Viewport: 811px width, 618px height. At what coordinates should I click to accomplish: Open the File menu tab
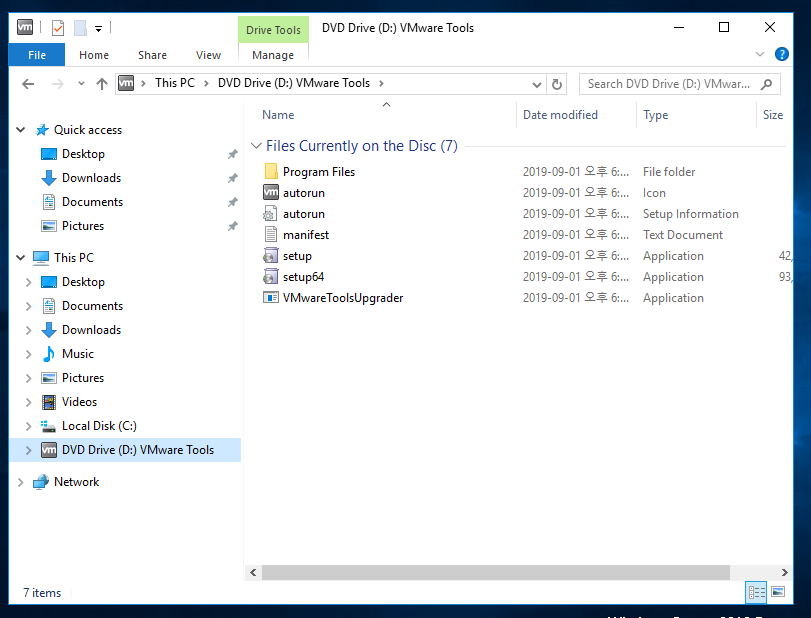(37, 55)
